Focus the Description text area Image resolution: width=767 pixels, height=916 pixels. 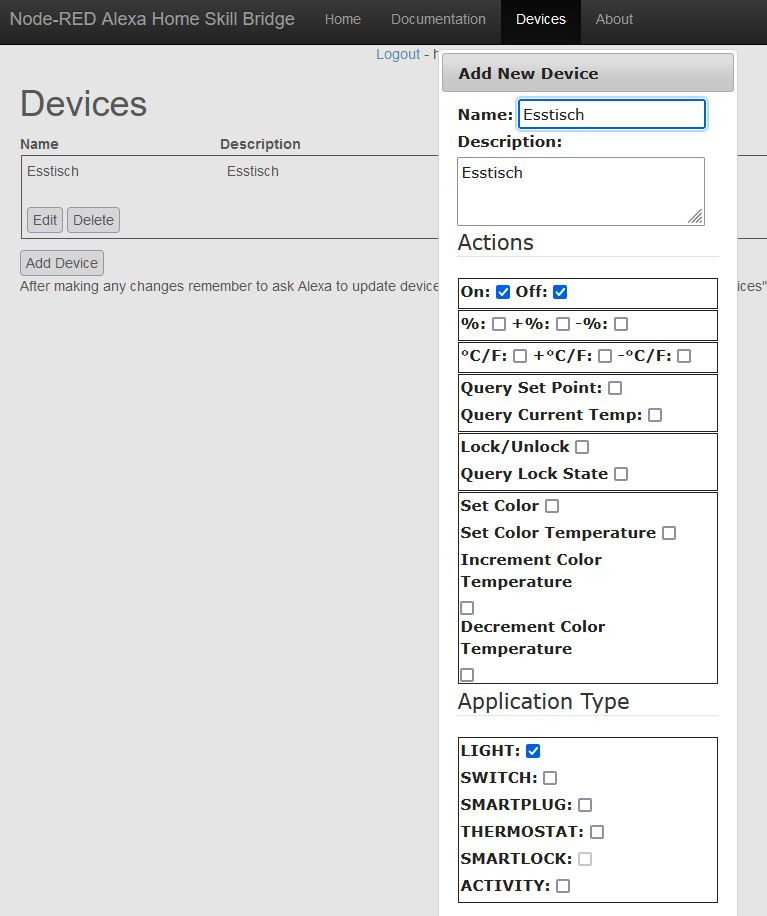(x=580, y=190)
